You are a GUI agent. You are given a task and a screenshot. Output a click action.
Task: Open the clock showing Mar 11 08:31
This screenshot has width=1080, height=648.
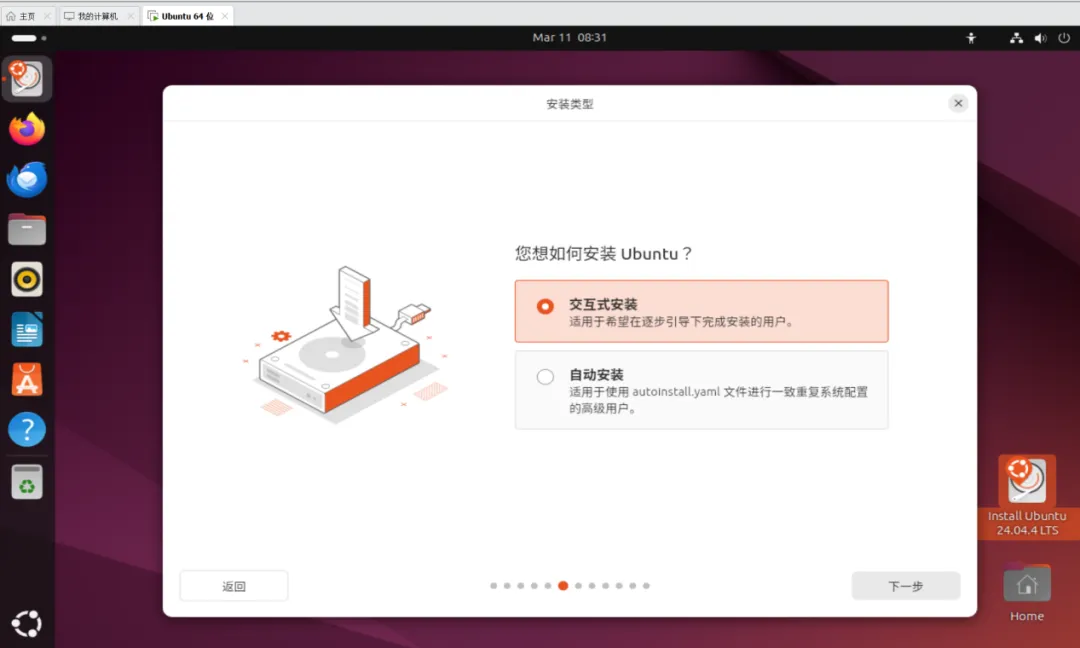pos(570,38)
